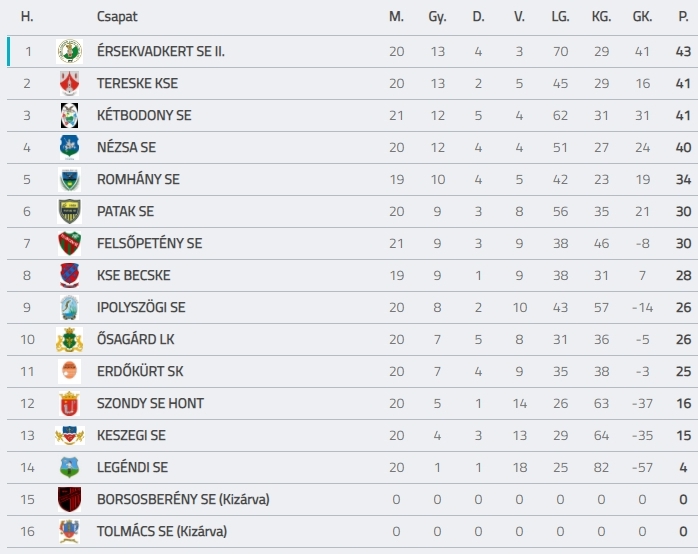Select the SZONDY SE HONT team name

pyautogui.click(x=150, y=404)
